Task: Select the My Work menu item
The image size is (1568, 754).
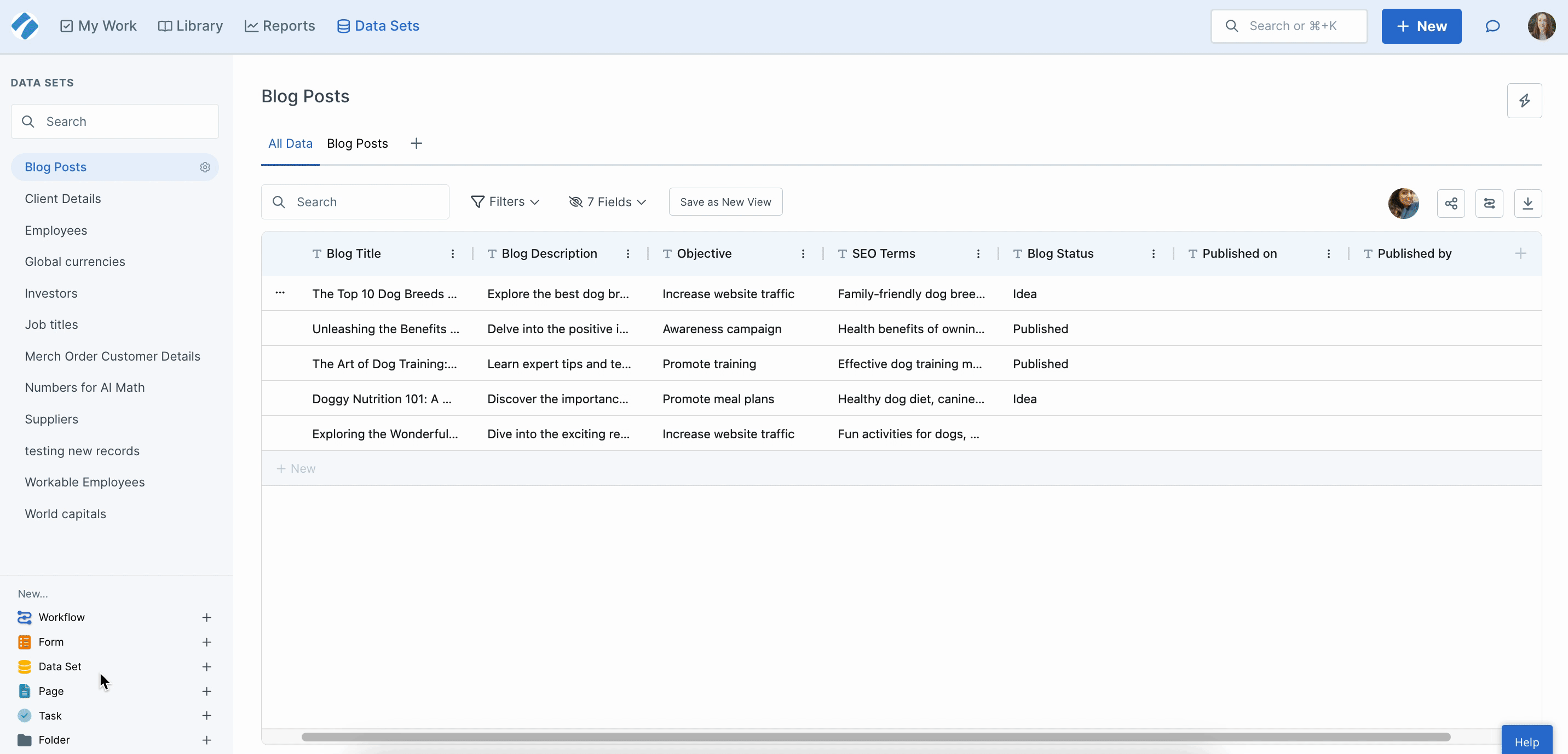Action: 98,26
